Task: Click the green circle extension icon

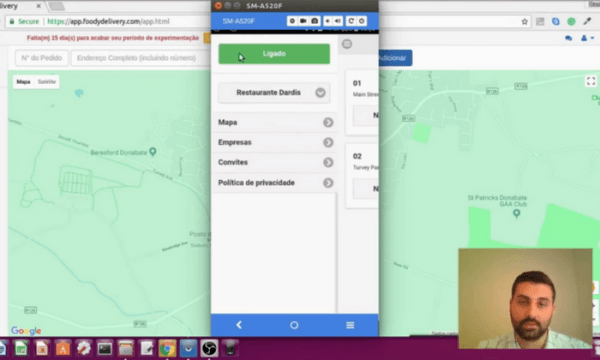Action: point(571,22)
